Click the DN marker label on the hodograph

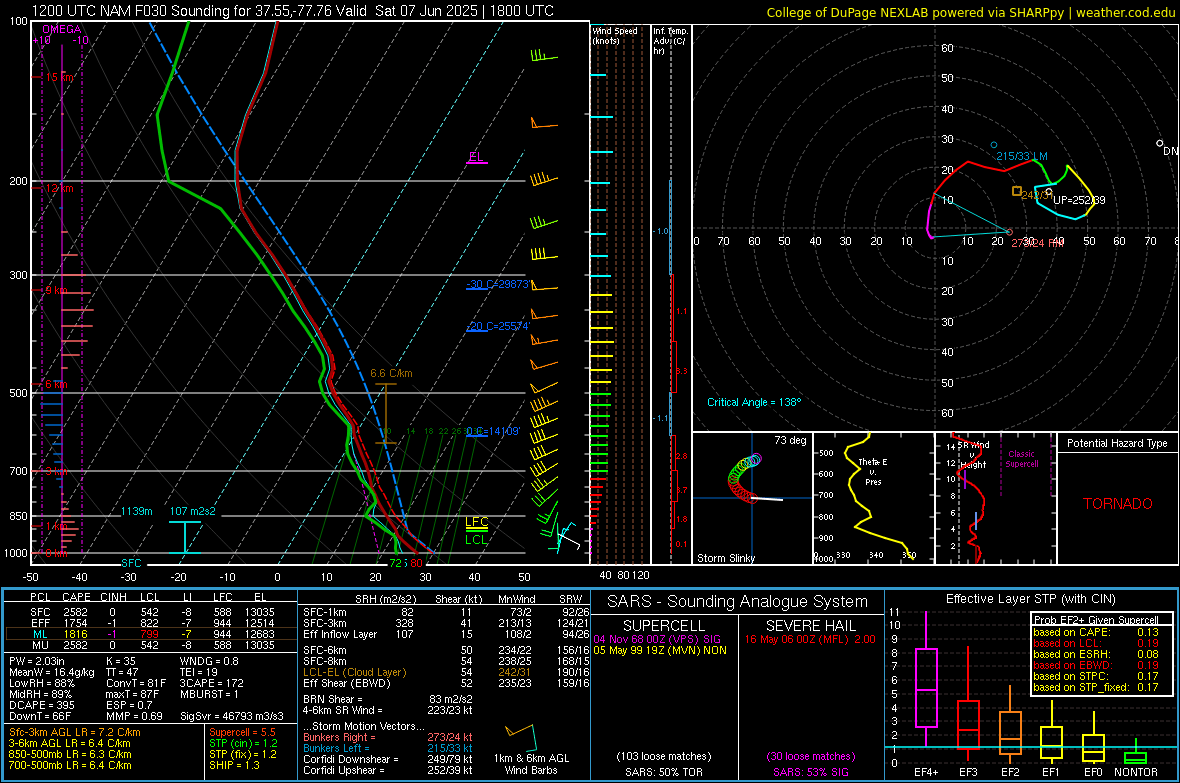[1170, 151]
